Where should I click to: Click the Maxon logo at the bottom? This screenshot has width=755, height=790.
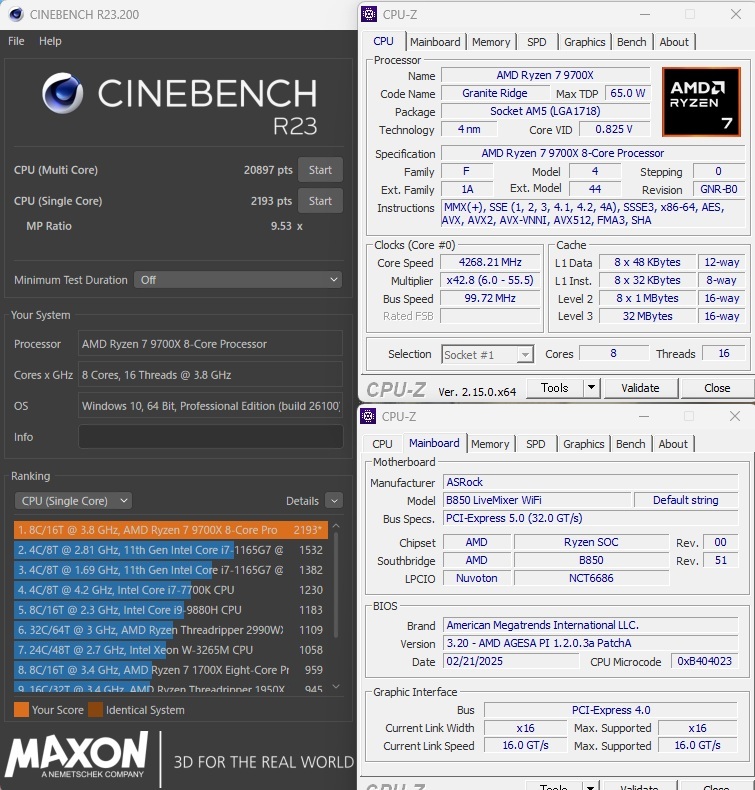(77, 754)
